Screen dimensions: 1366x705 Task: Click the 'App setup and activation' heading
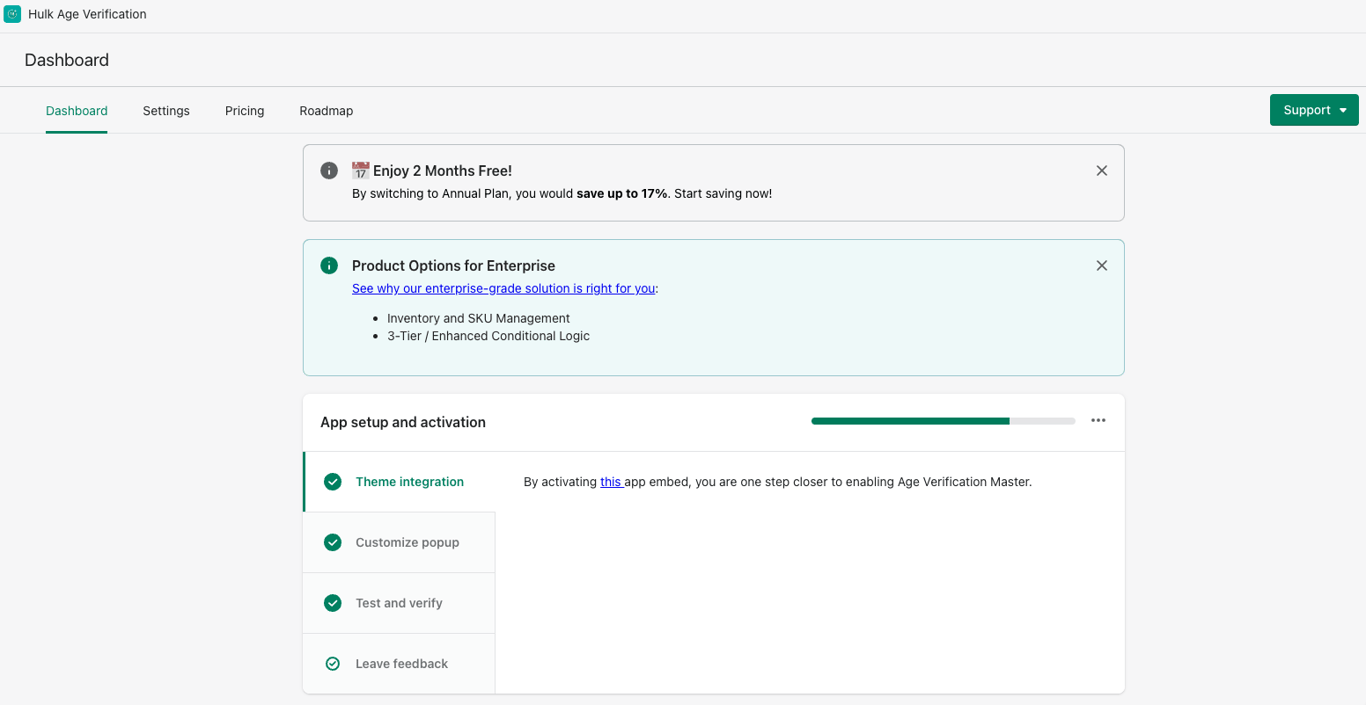[x=403, y=423]
